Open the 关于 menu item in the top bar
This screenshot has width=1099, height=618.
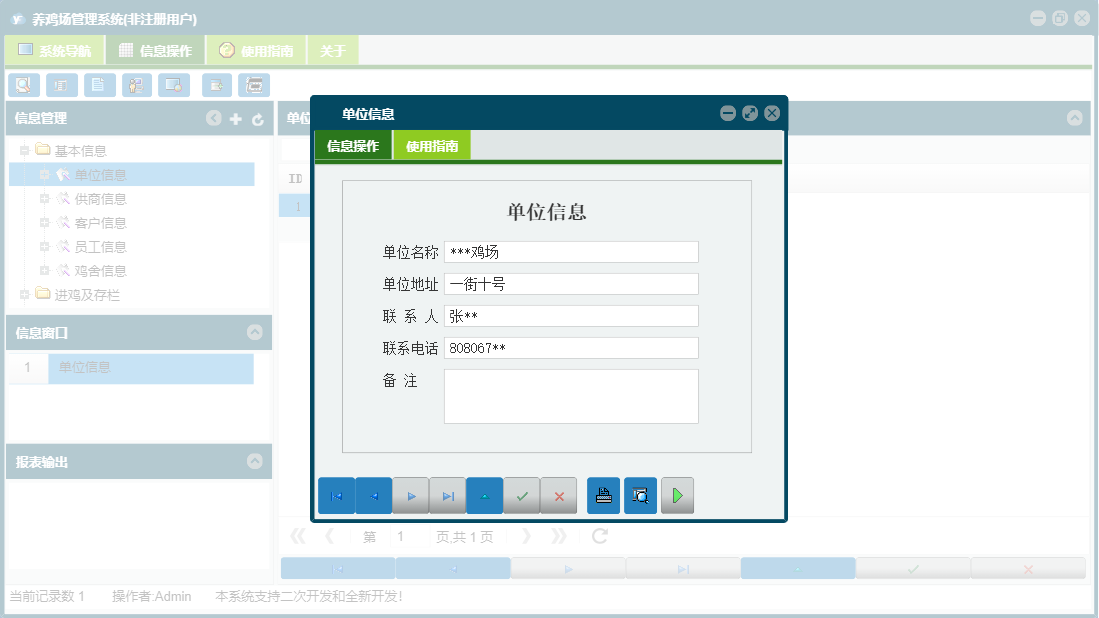click(x=333, y=48)
